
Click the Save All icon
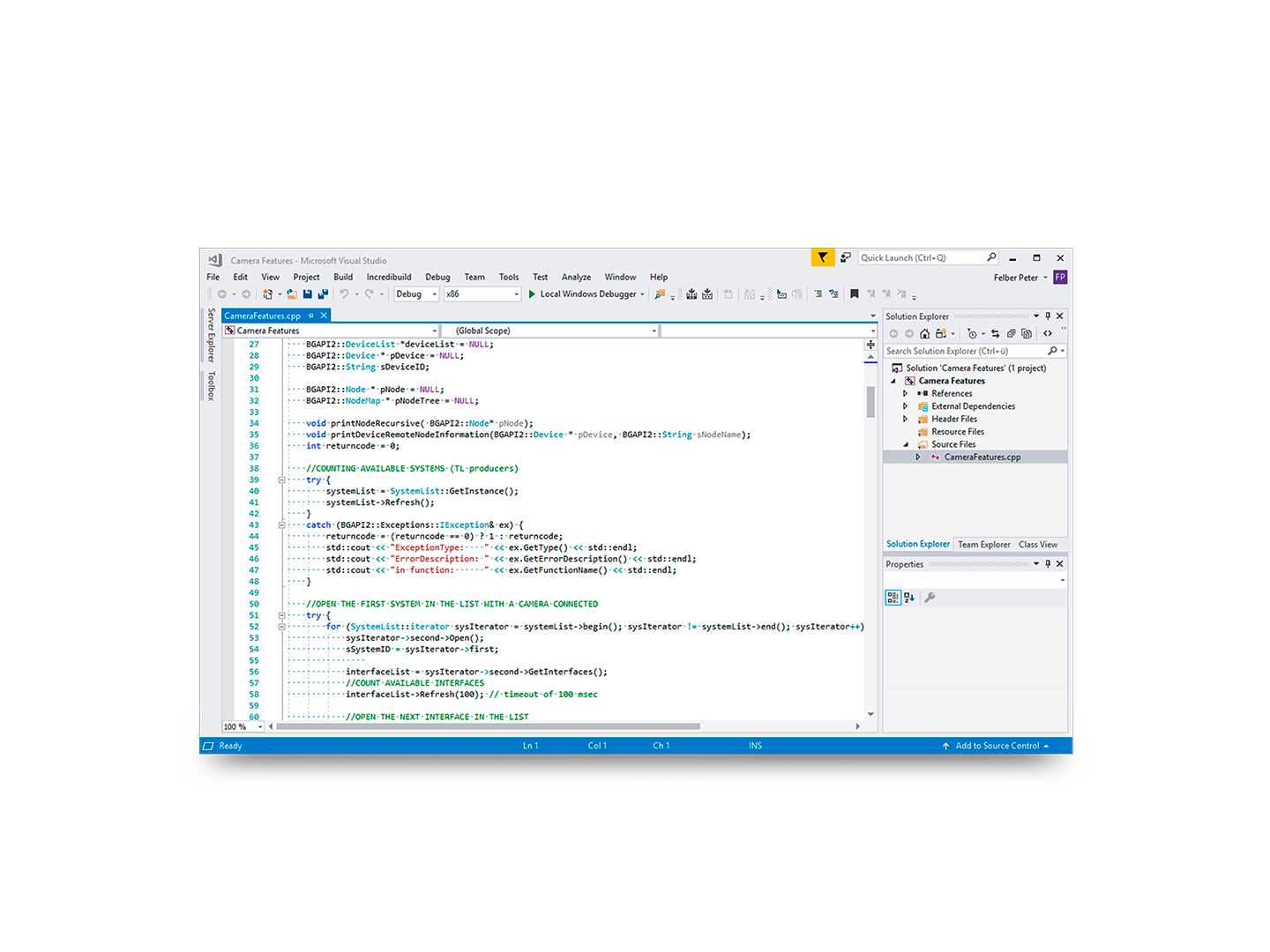tap(324, 294)
